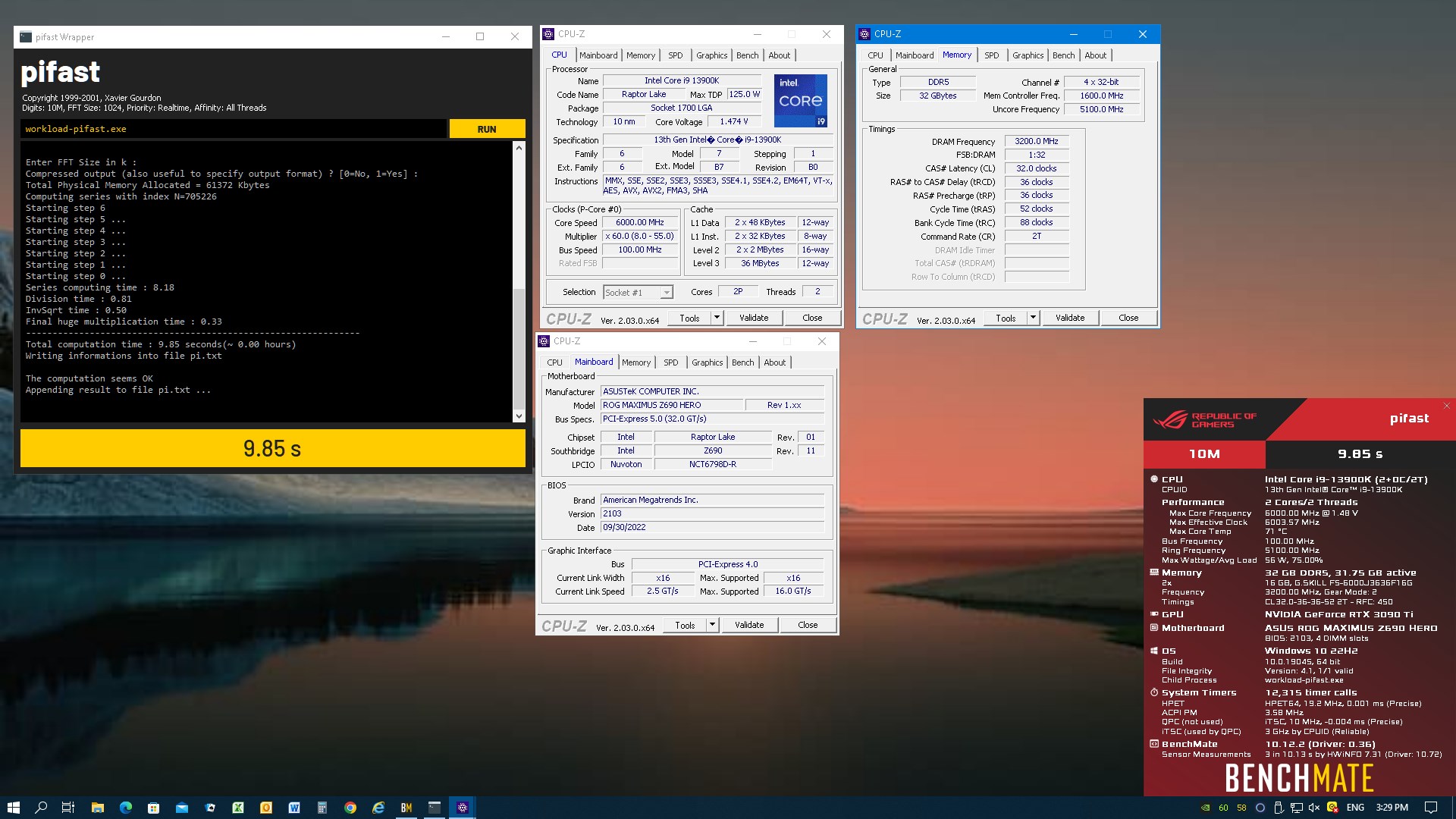Viewport: 1456px width, 819px height.
Task: Expand Tools arrow in CPU-Z CPU window
Action: click(x=717, y=318)
